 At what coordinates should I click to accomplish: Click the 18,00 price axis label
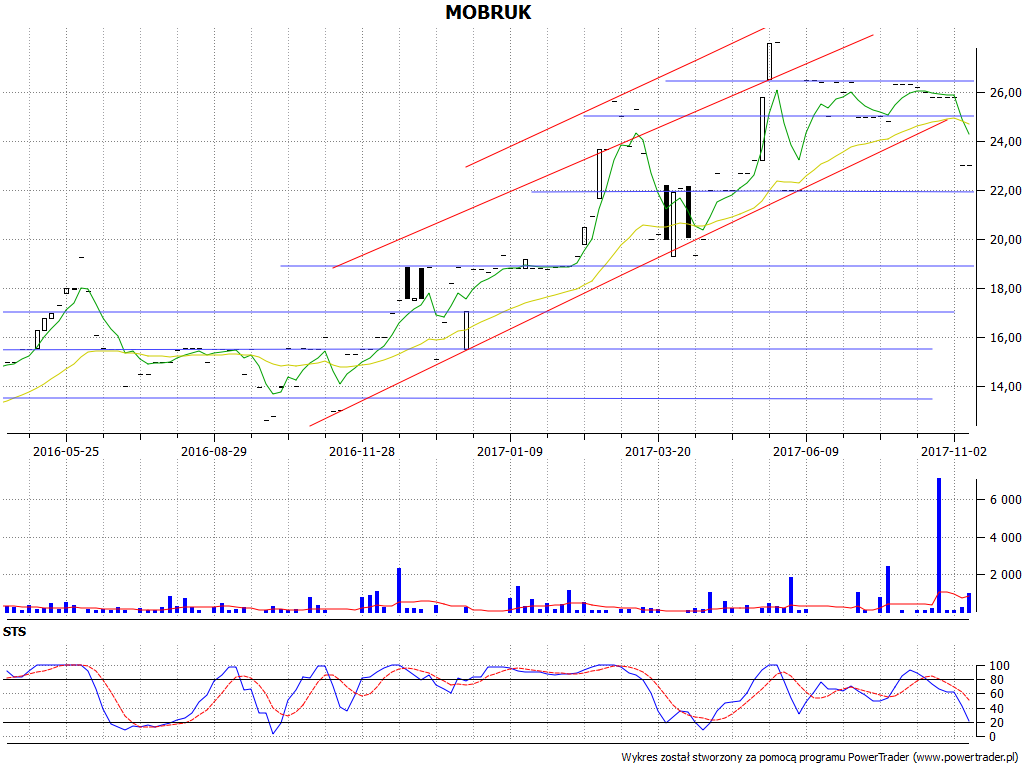1006,289
